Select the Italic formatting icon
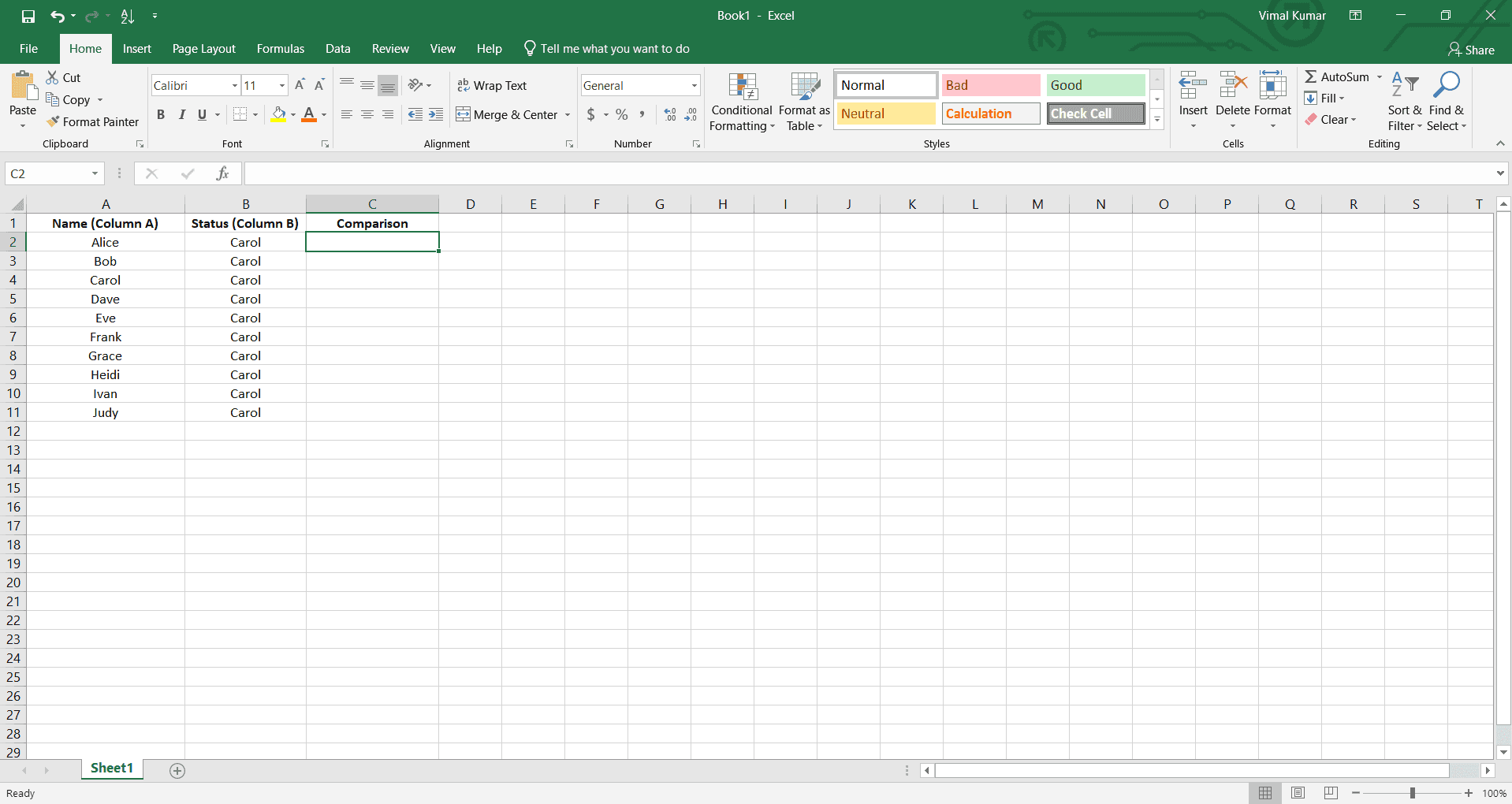Screen dimensions: 1512x804 pyautogui.click(x=181, y=114)
